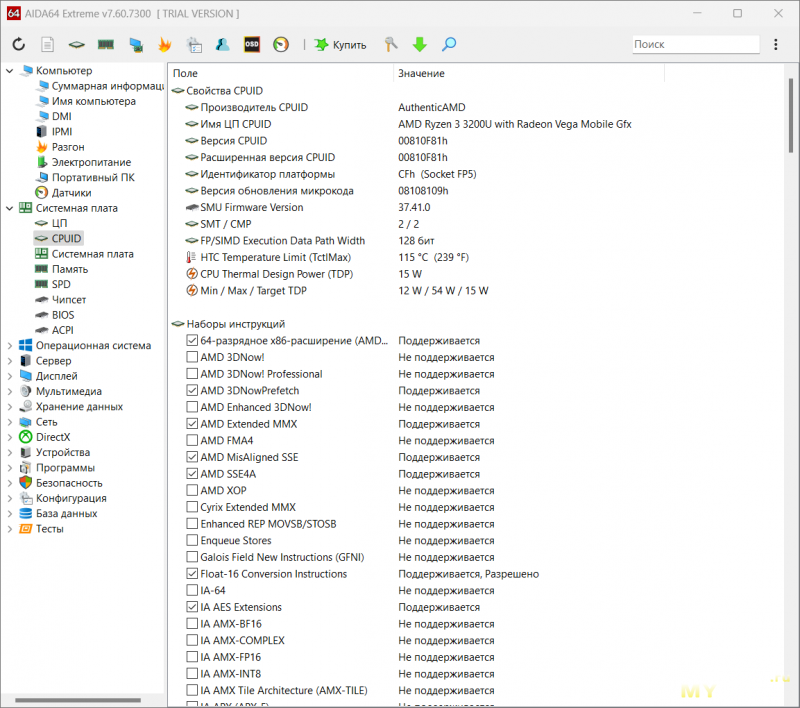Click the green download arrow icon

click(419, 44)
